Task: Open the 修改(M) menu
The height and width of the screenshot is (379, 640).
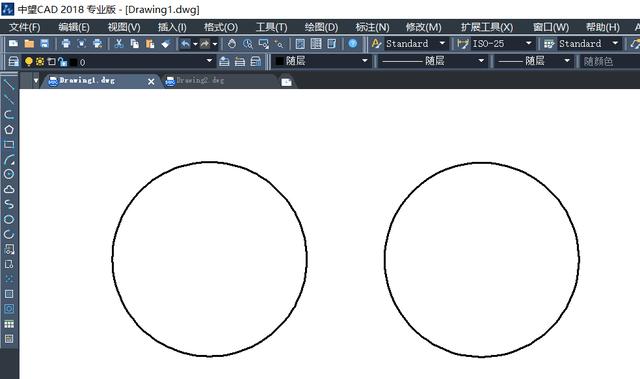Action: (423, 27)
